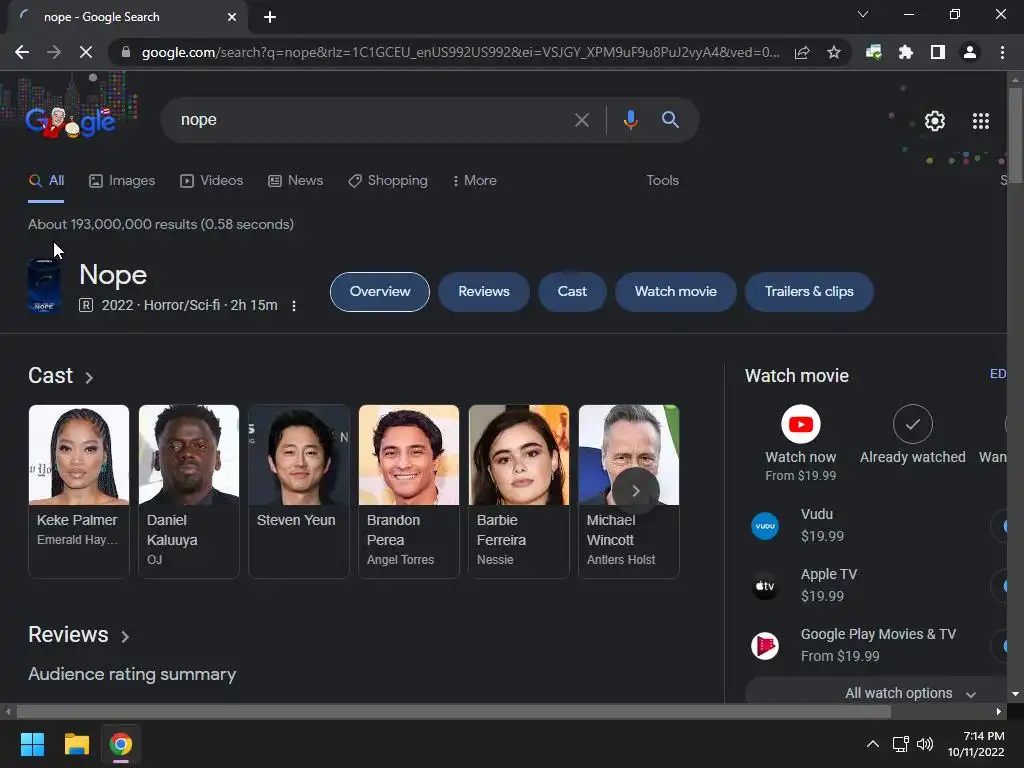The width and height of the screenshot is (1024, 768).
Task: Stop the page loading
Action: coord(86,52)
